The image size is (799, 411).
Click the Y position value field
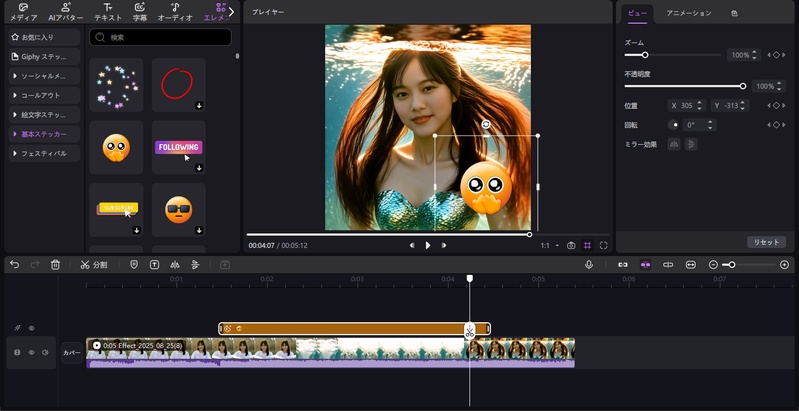click(730, 106)
